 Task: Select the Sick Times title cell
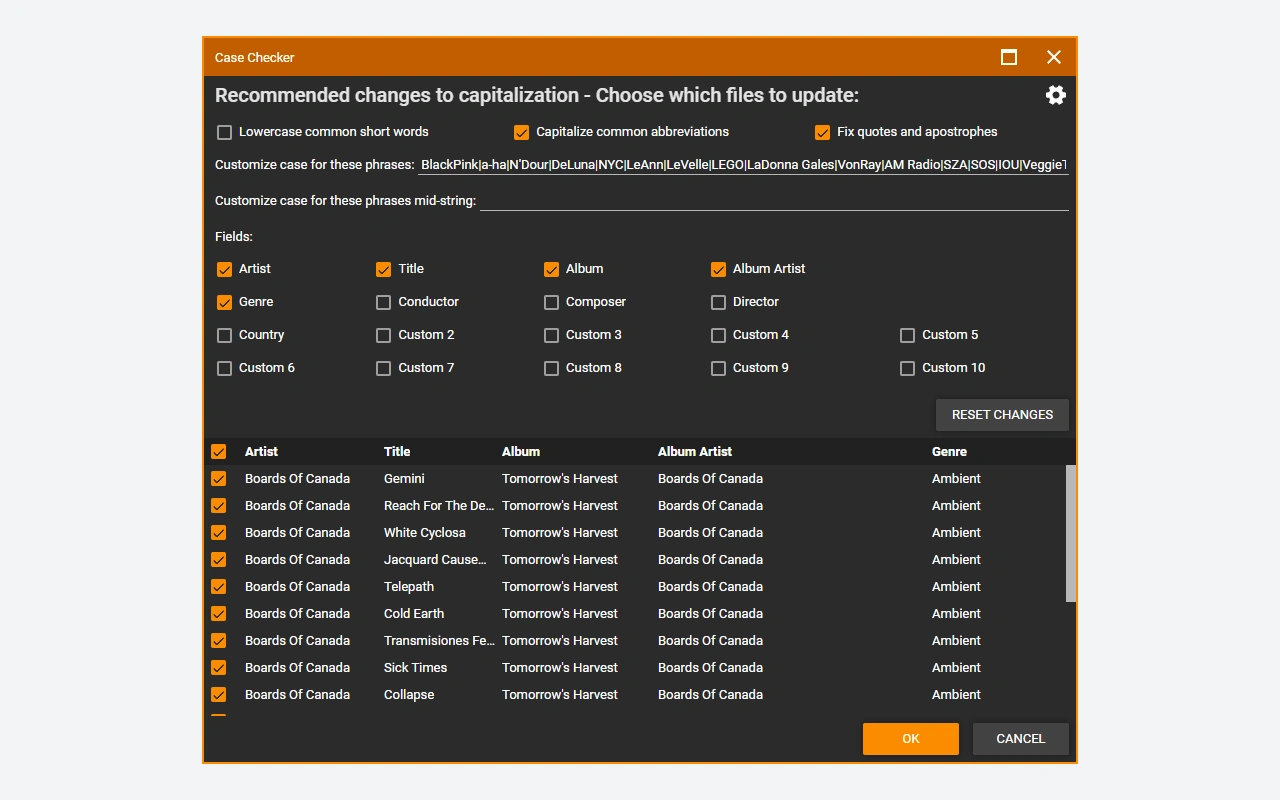pyautogui.click(x=416, y=668)
